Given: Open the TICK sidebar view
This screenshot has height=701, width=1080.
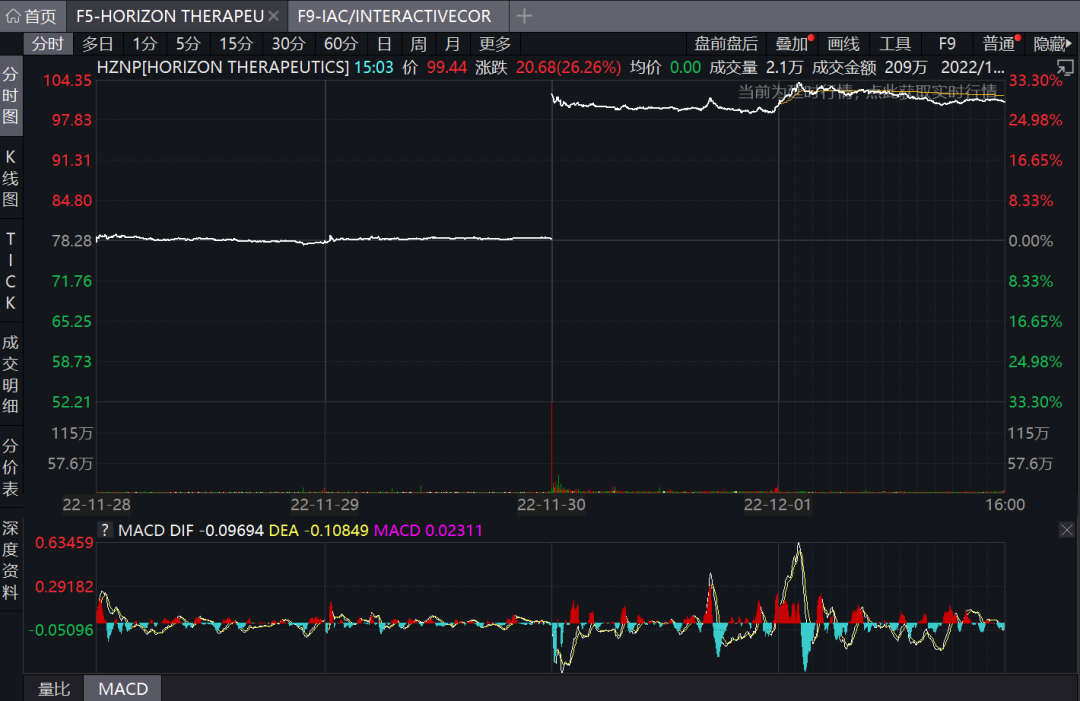Looking at the screenshot, I should [x=11, y=270].
